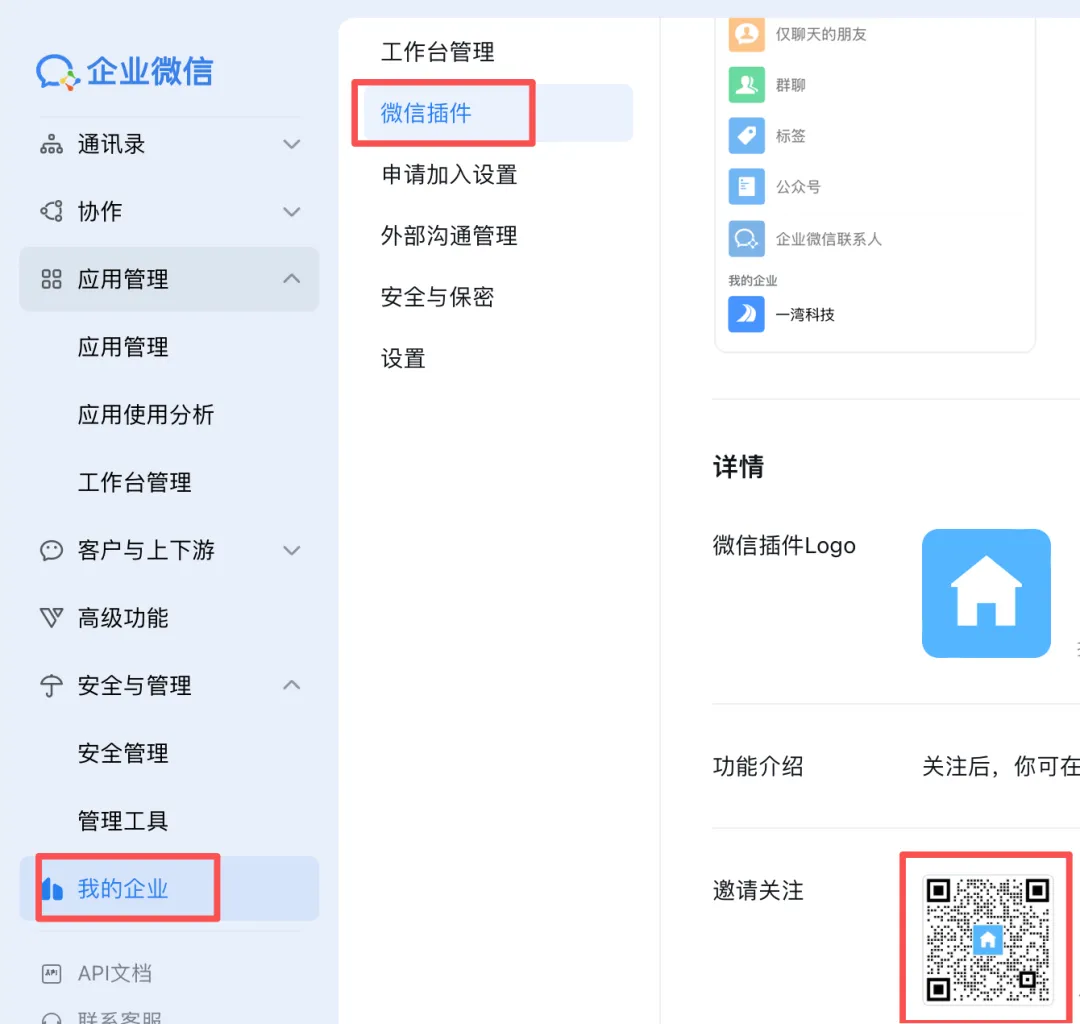This screenshot has height=1024, width=1080.
Task: Select the 申请加入设置 tab
Action: click(450, 174)
